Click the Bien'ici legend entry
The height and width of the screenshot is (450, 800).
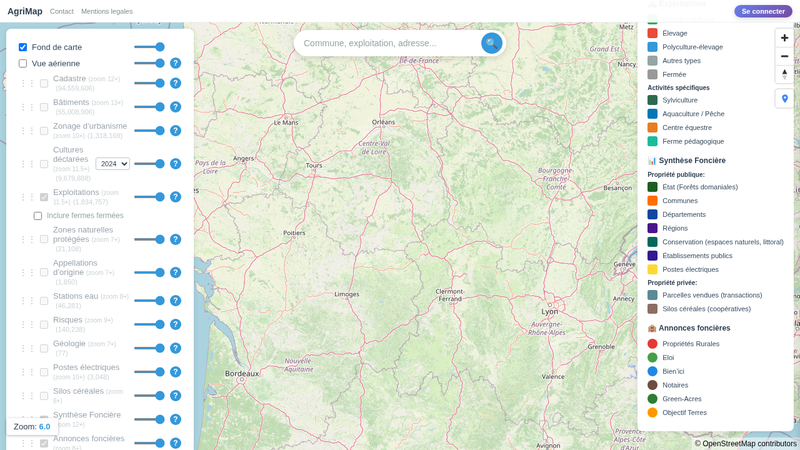pyautogui.click(x=666, y=371)
